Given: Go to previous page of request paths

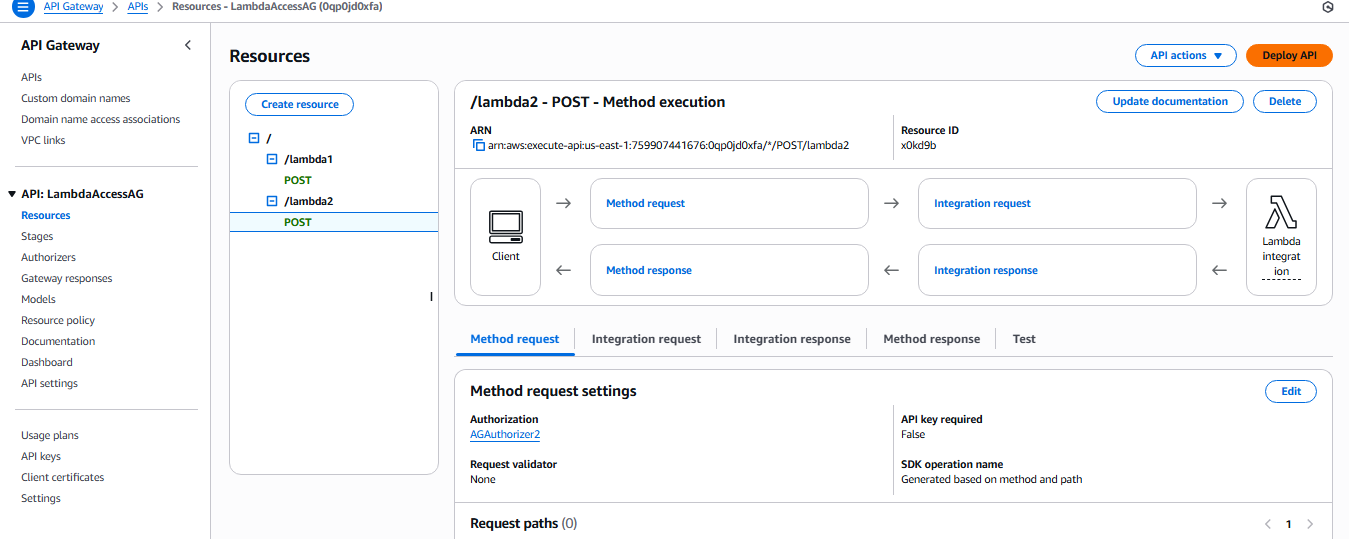Looking at the screenshot, I should click(1268, 524).
